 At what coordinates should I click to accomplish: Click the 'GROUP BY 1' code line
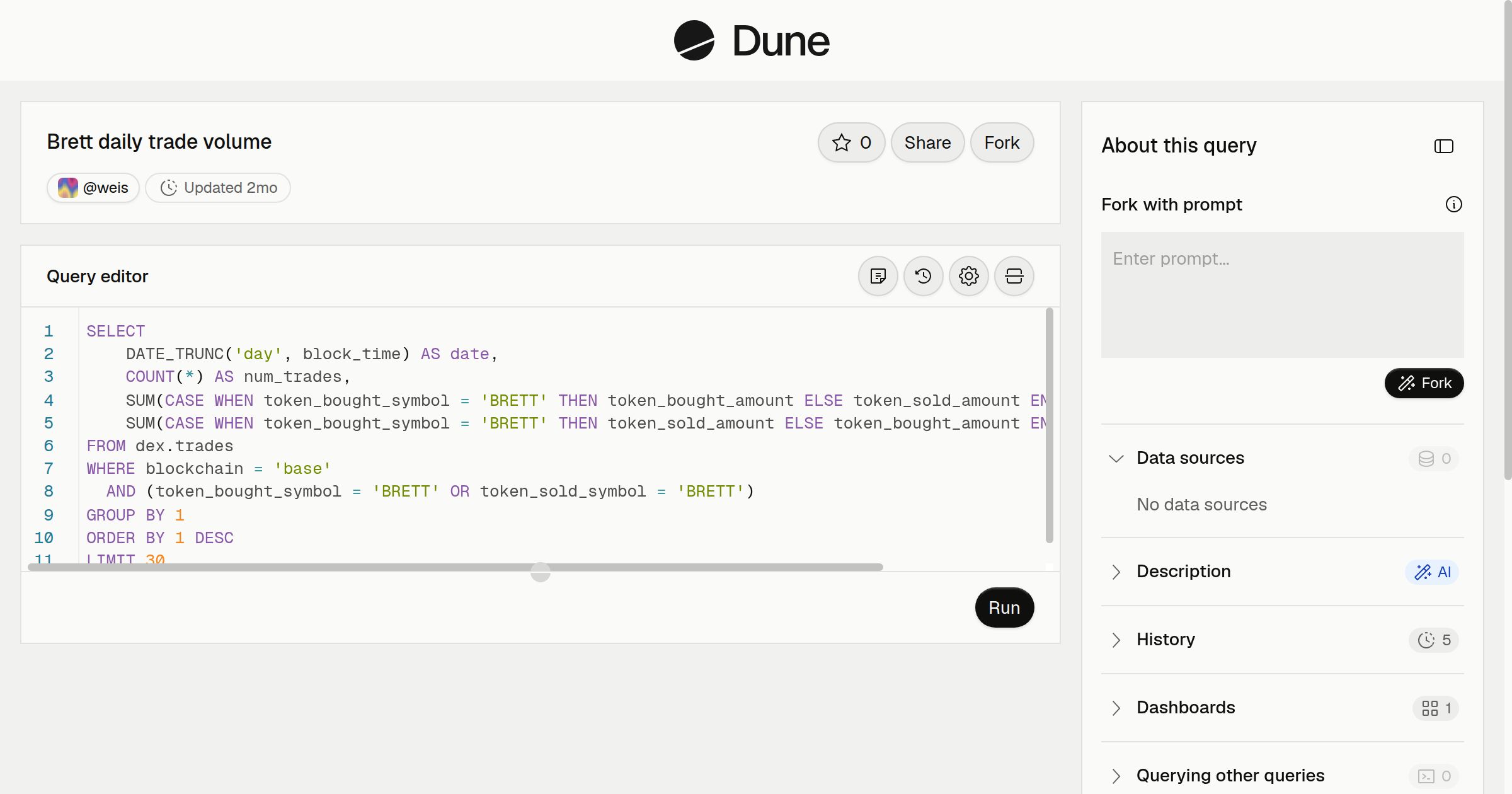point(135,515)
